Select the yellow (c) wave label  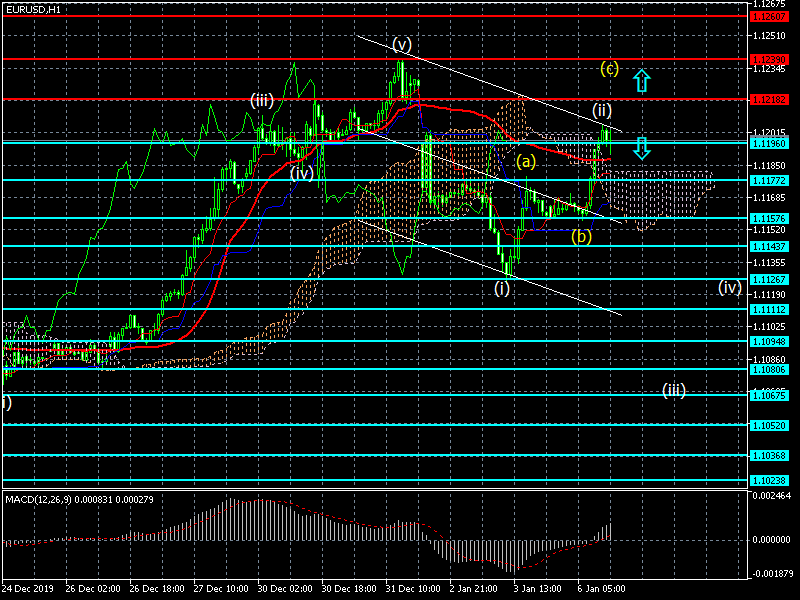609,68
